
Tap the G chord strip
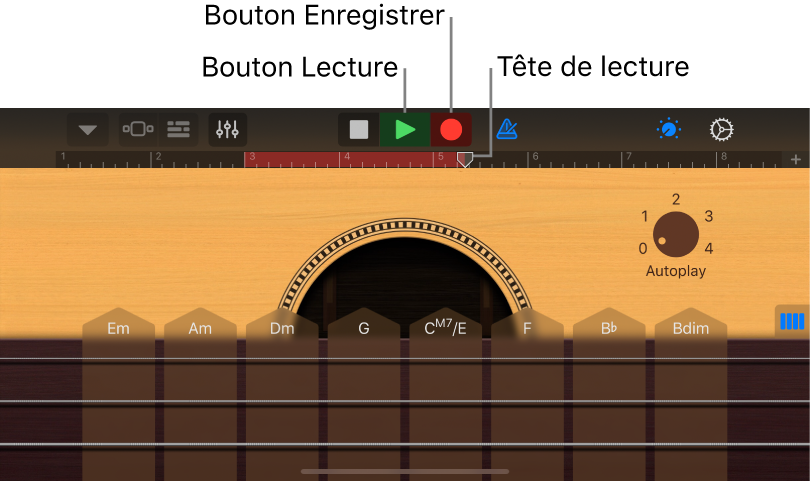point(364,393)
